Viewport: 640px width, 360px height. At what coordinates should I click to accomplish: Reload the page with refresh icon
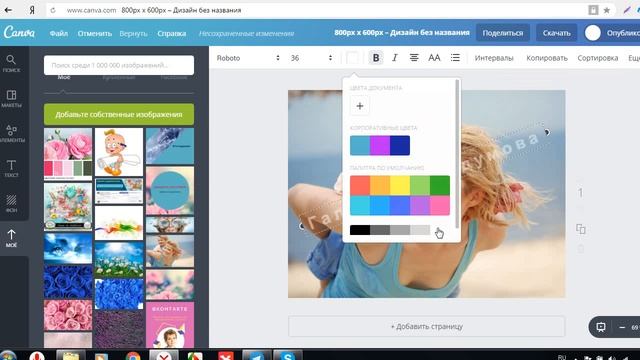point(53,10)
